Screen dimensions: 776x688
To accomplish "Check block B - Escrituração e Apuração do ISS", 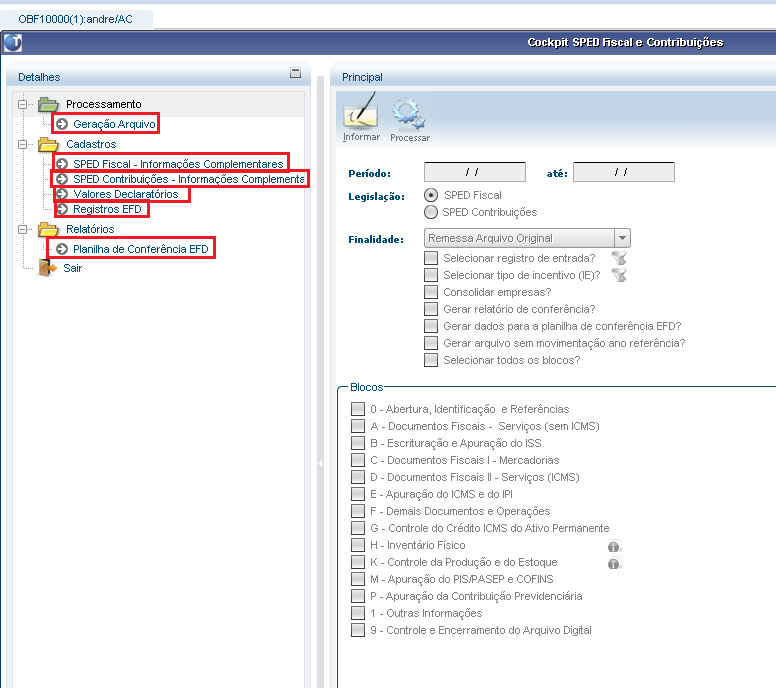I will point(358,443).
